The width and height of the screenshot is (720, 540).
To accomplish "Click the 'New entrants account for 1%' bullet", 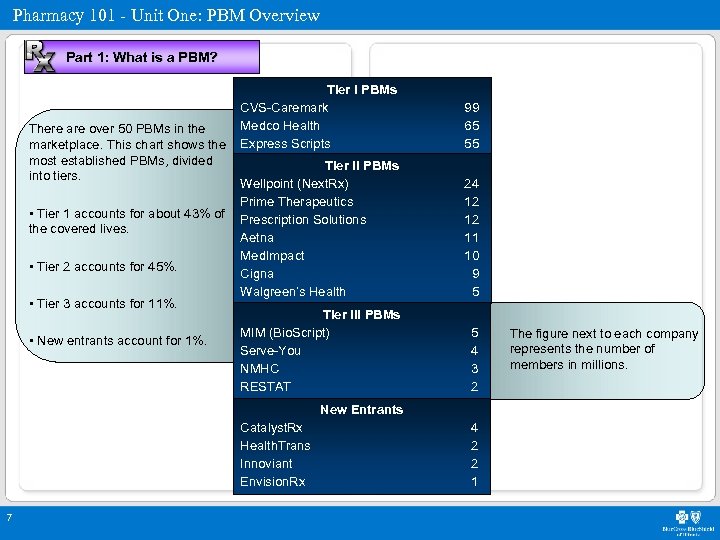I will click(x=118, y=341).
